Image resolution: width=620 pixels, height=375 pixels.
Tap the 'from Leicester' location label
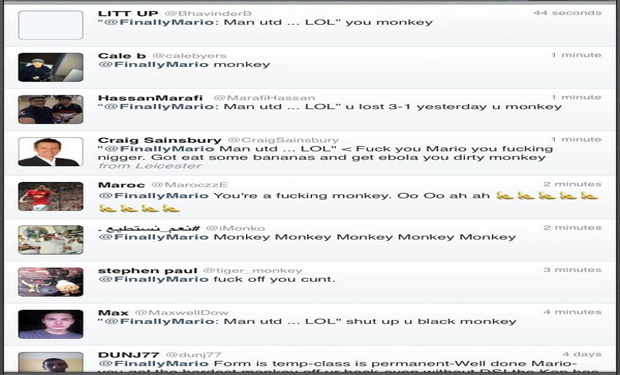pyautogui.click(x=150, y=166)
